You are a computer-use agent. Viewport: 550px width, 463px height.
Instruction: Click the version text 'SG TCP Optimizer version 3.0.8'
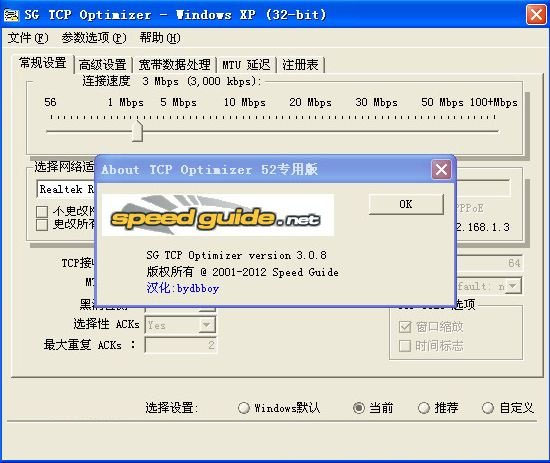(x=236, y=255)
